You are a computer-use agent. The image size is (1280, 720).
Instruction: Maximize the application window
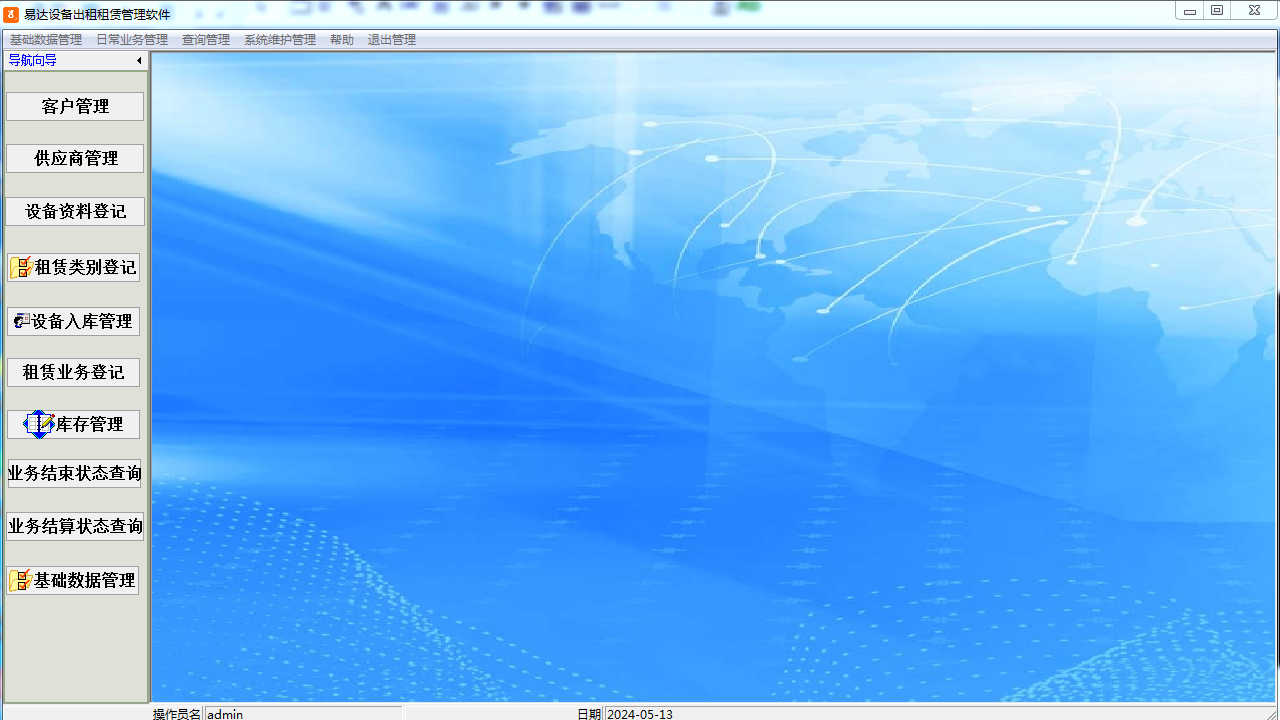[1217, 11]
